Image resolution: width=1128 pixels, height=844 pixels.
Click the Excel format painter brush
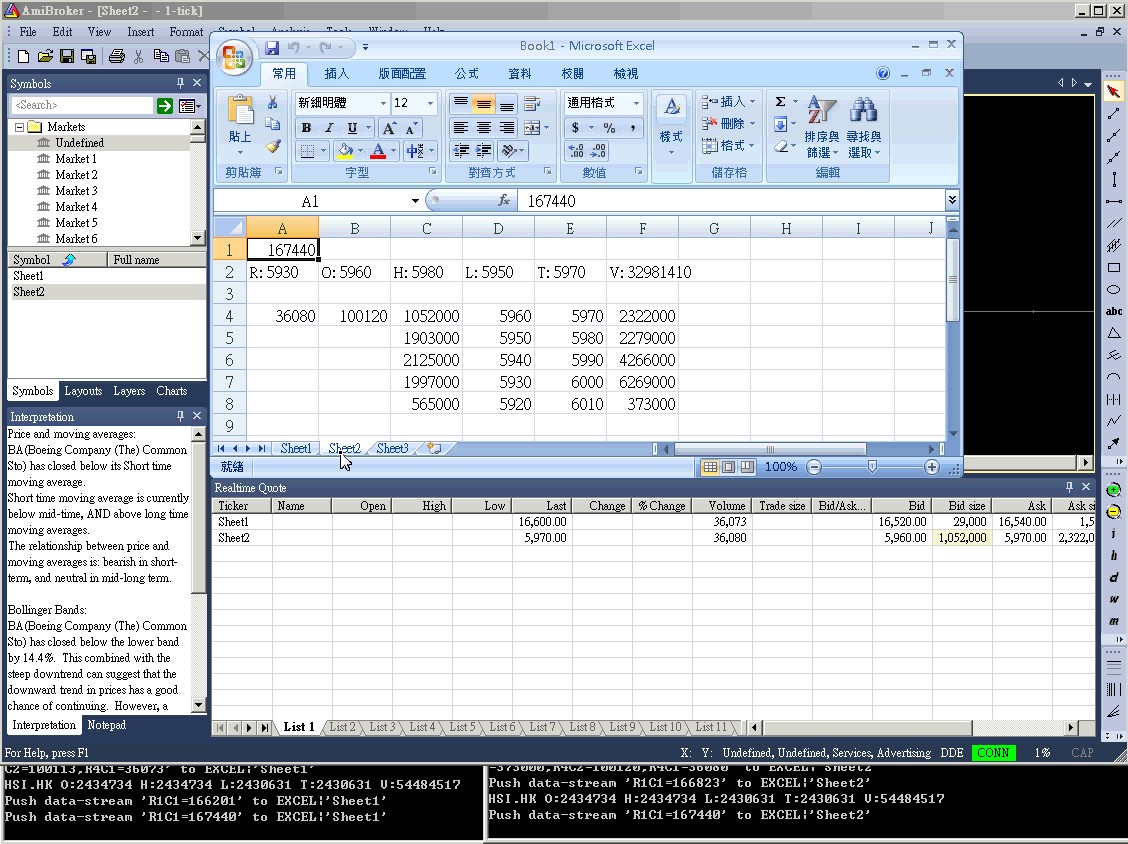point(273,146)
